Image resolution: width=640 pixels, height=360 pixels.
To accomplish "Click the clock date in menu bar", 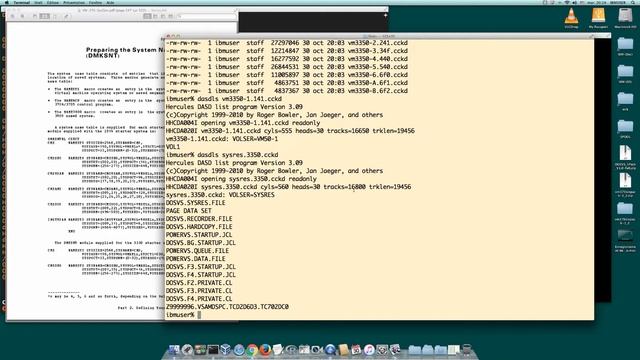I will coord(597,2).
